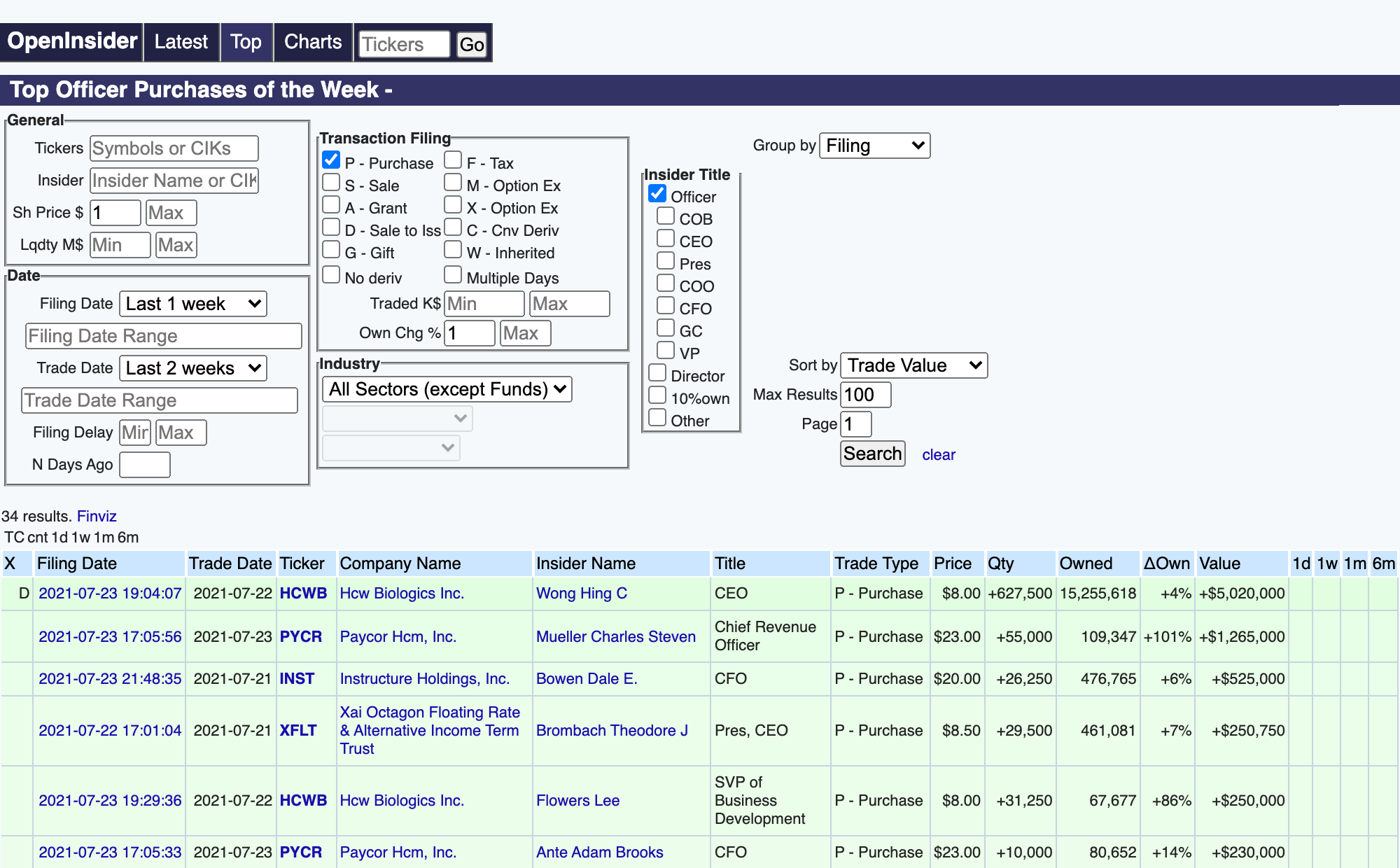This screenshot has width=1400, height=868.
Task: Click the Latest navigation icon
Action: coord(181,42)
